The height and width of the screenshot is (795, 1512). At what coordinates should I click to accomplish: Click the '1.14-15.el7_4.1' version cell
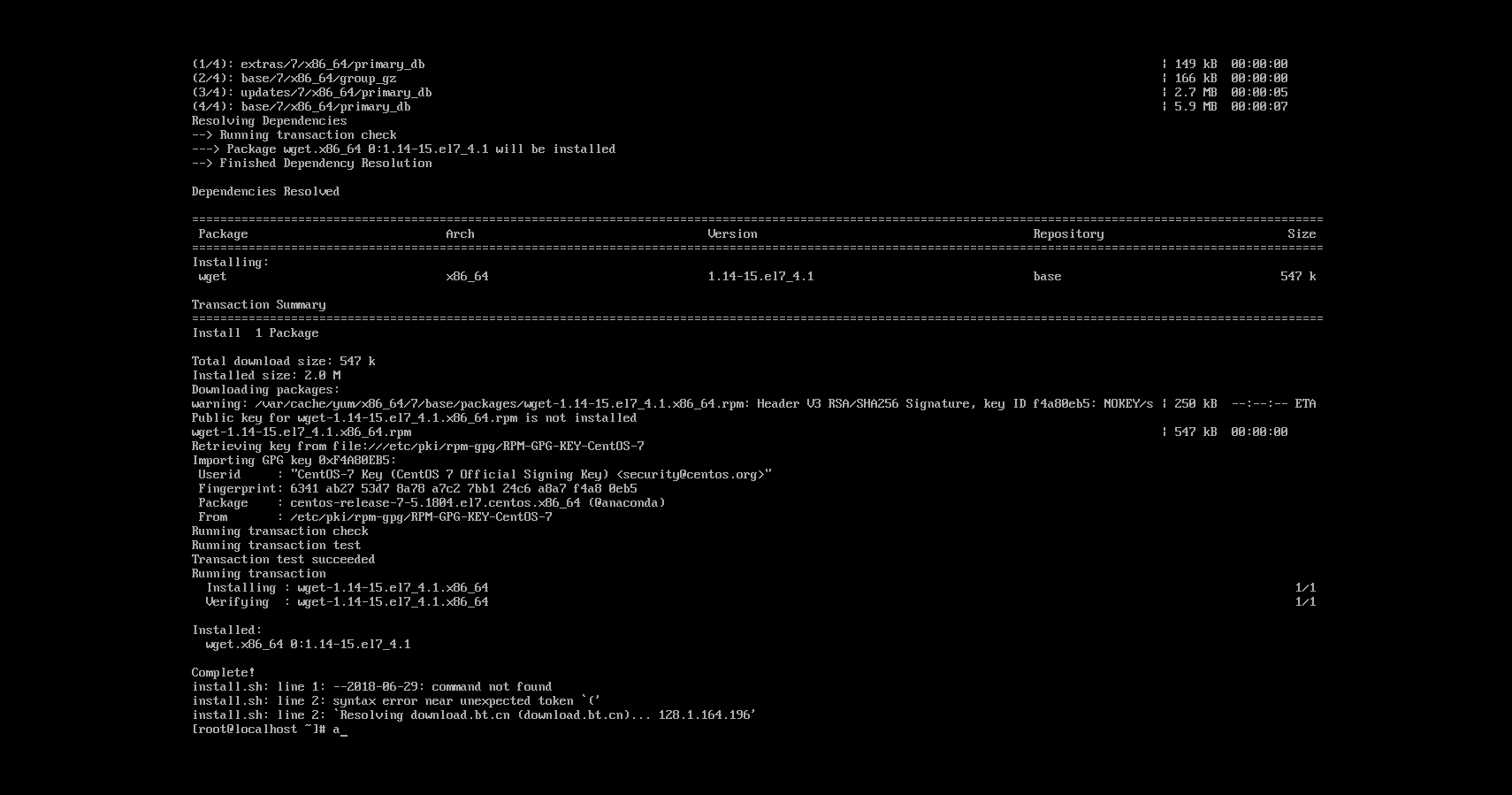tap(761, 276)
